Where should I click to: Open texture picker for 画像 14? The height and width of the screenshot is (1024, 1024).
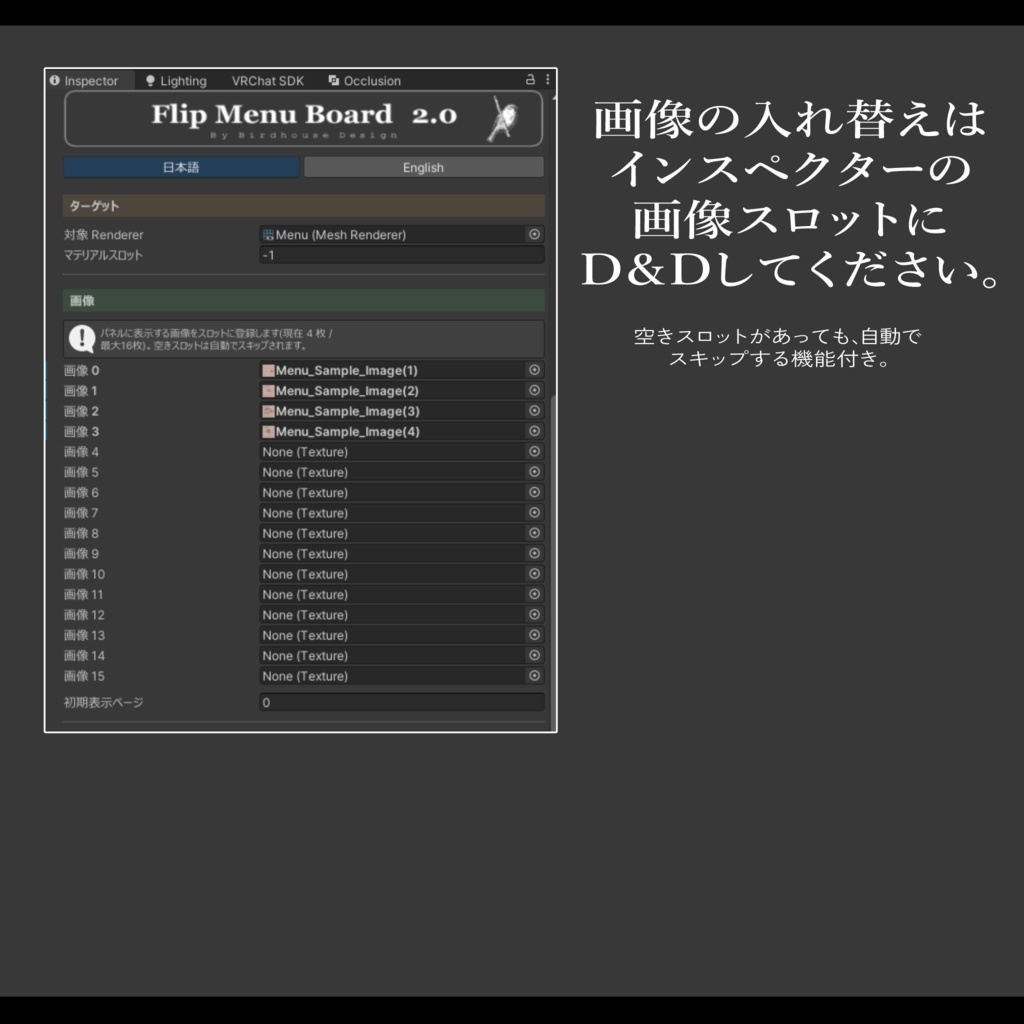pyautogui.click(x=534, y=655)
